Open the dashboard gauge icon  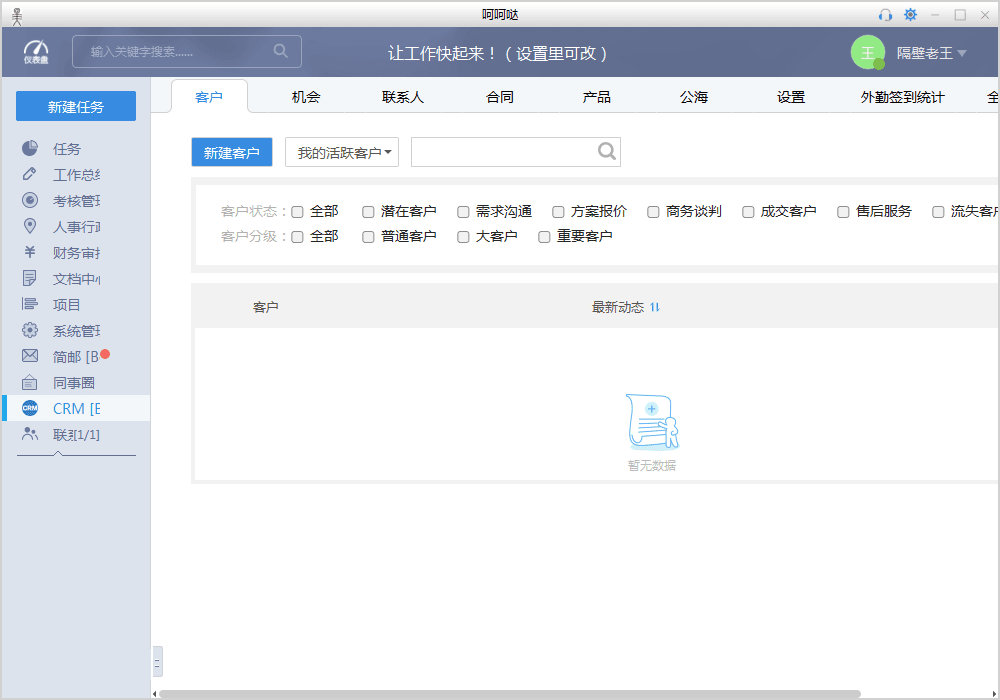click(x=36, y=52)
